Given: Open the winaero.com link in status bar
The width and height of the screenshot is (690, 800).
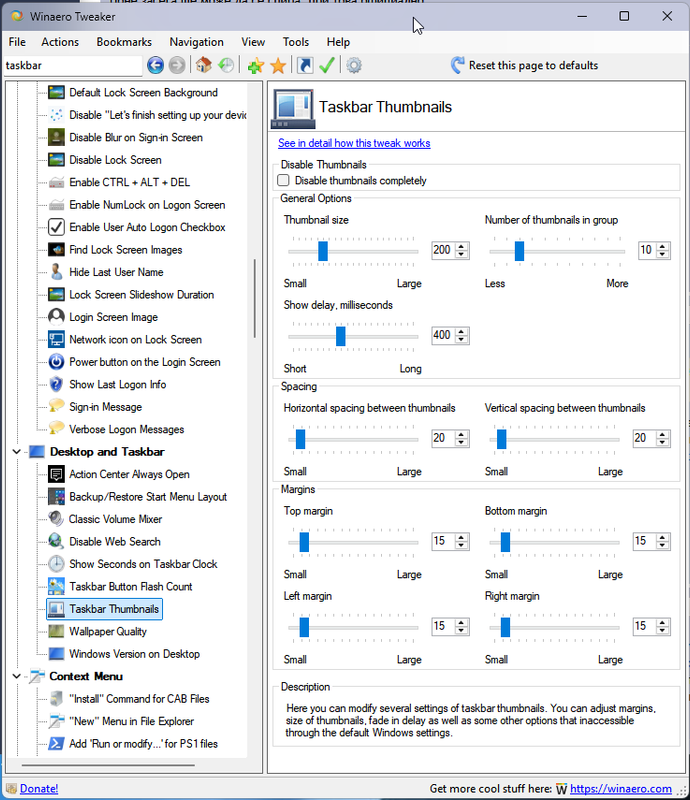Looking at the screenshot, I should [x=621, y=788].
